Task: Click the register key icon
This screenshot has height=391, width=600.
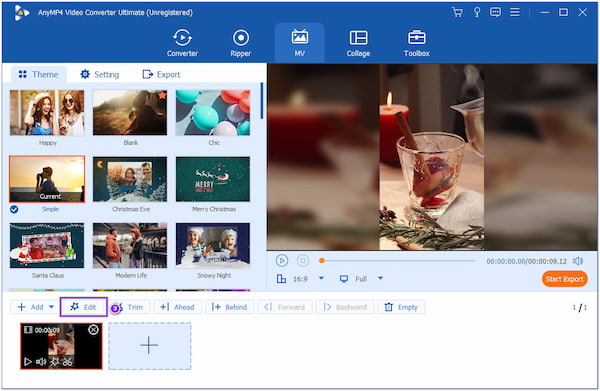Action: tap(477, 12)
